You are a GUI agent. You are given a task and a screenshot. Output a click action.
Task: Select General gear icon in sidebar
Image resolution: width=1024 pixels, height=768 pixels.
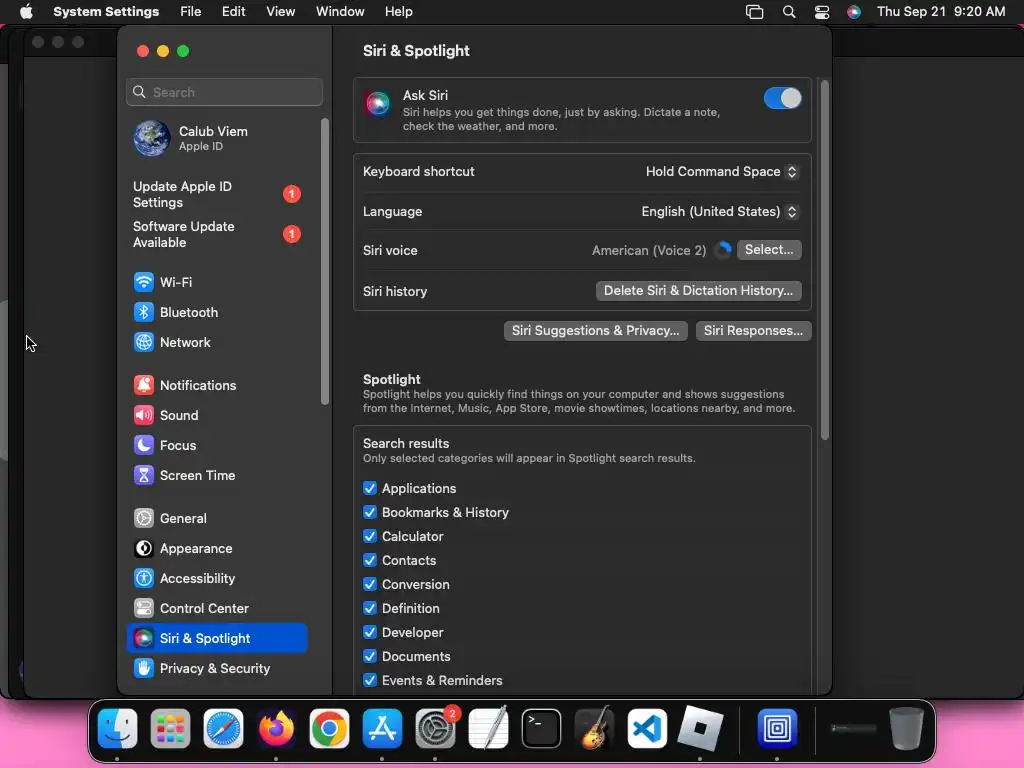click(144, 519)
